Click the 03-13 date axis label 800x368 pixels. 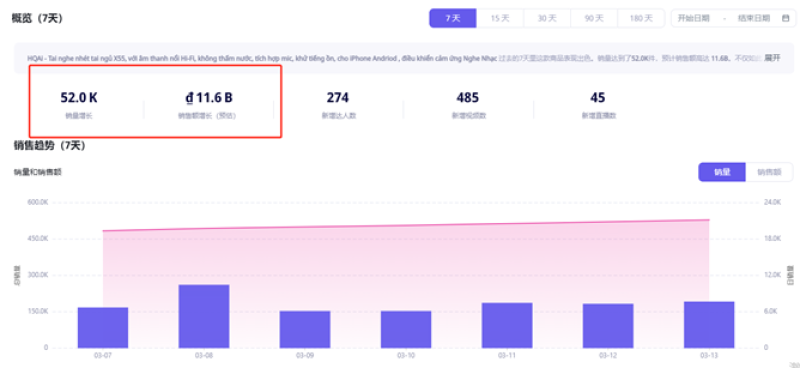(709, 355)
